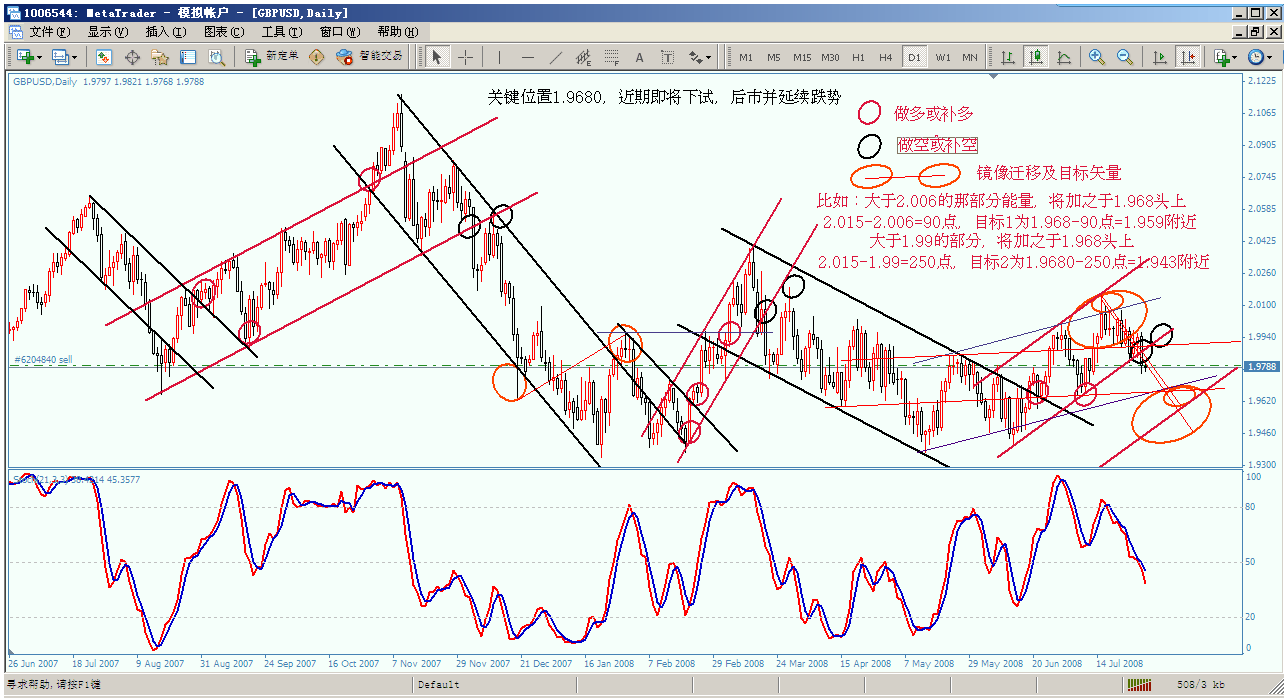Toggle chart Auto Scroll icon

1159,57
